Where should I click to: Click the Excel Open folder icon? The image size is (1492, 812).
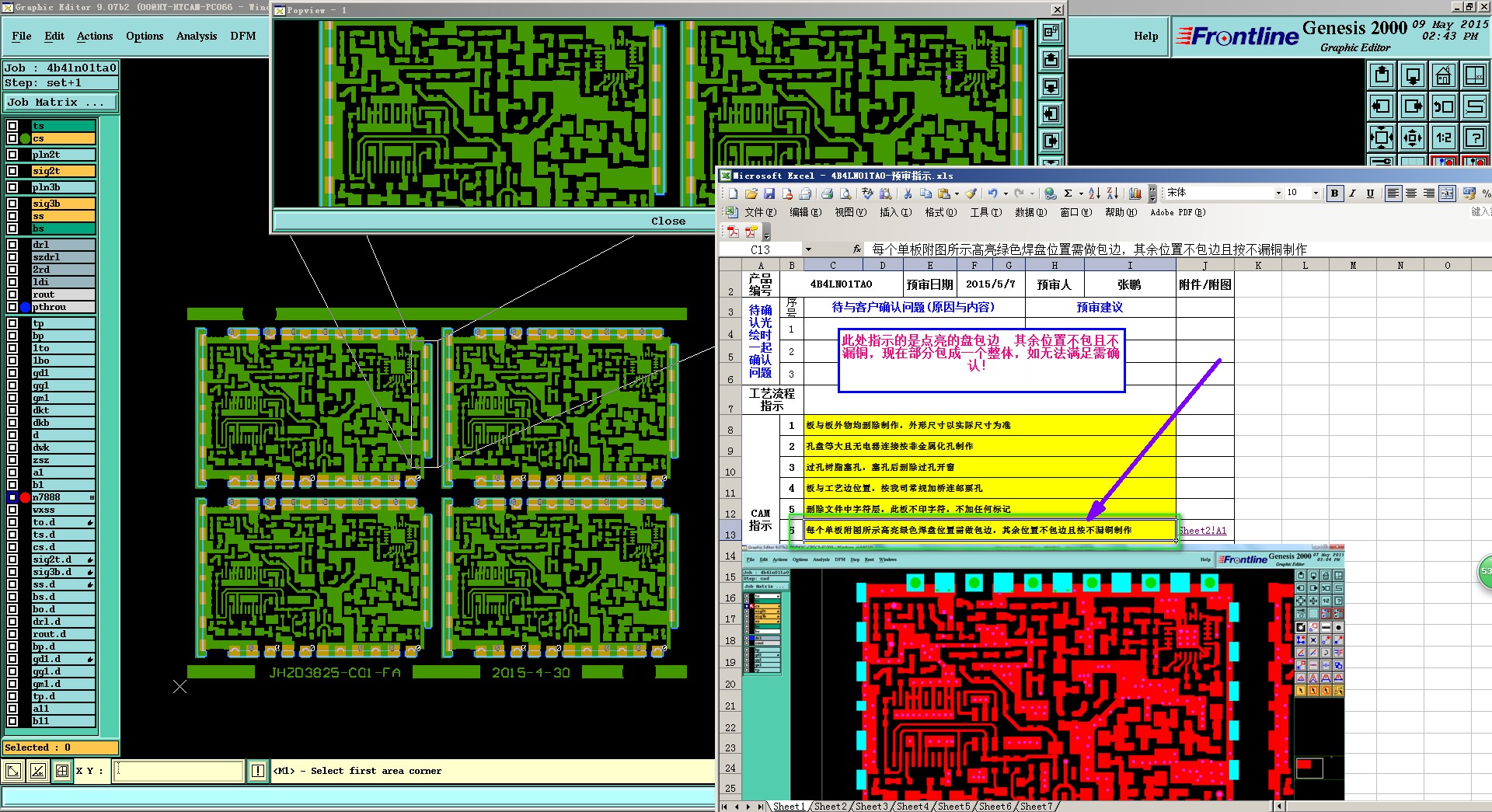tap(751, 193)
